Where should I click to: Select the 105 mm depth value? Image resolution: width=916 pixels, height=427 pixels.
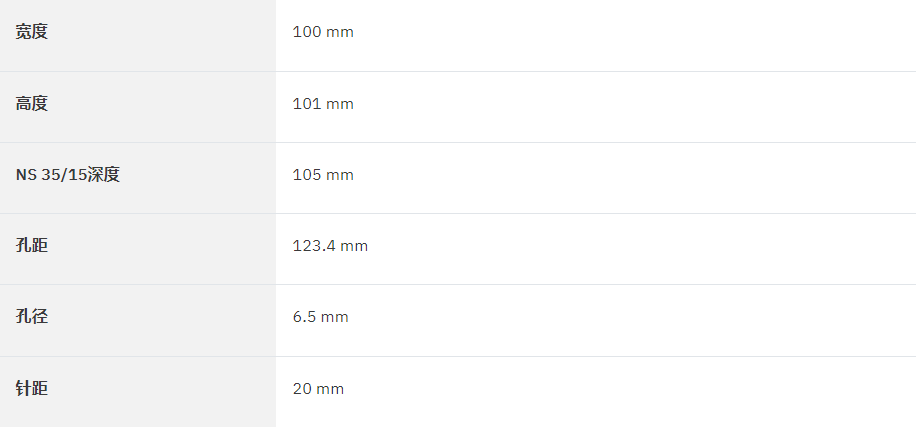tap(323, 175)
